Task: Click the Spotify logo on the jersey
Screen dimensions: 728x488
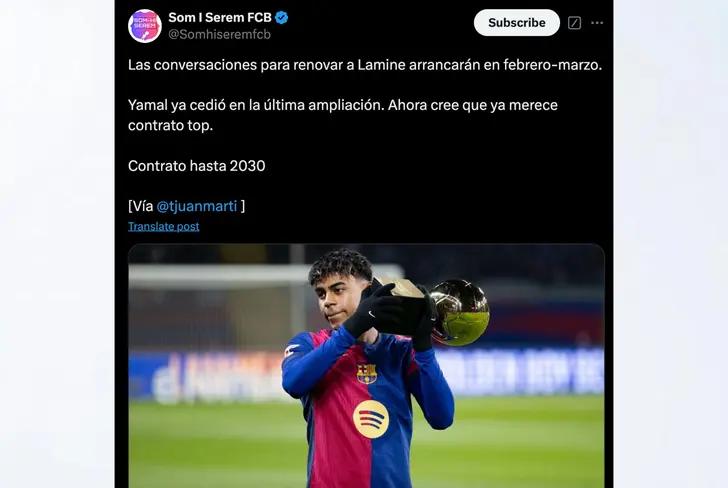Action: click(x=371, y=418)
